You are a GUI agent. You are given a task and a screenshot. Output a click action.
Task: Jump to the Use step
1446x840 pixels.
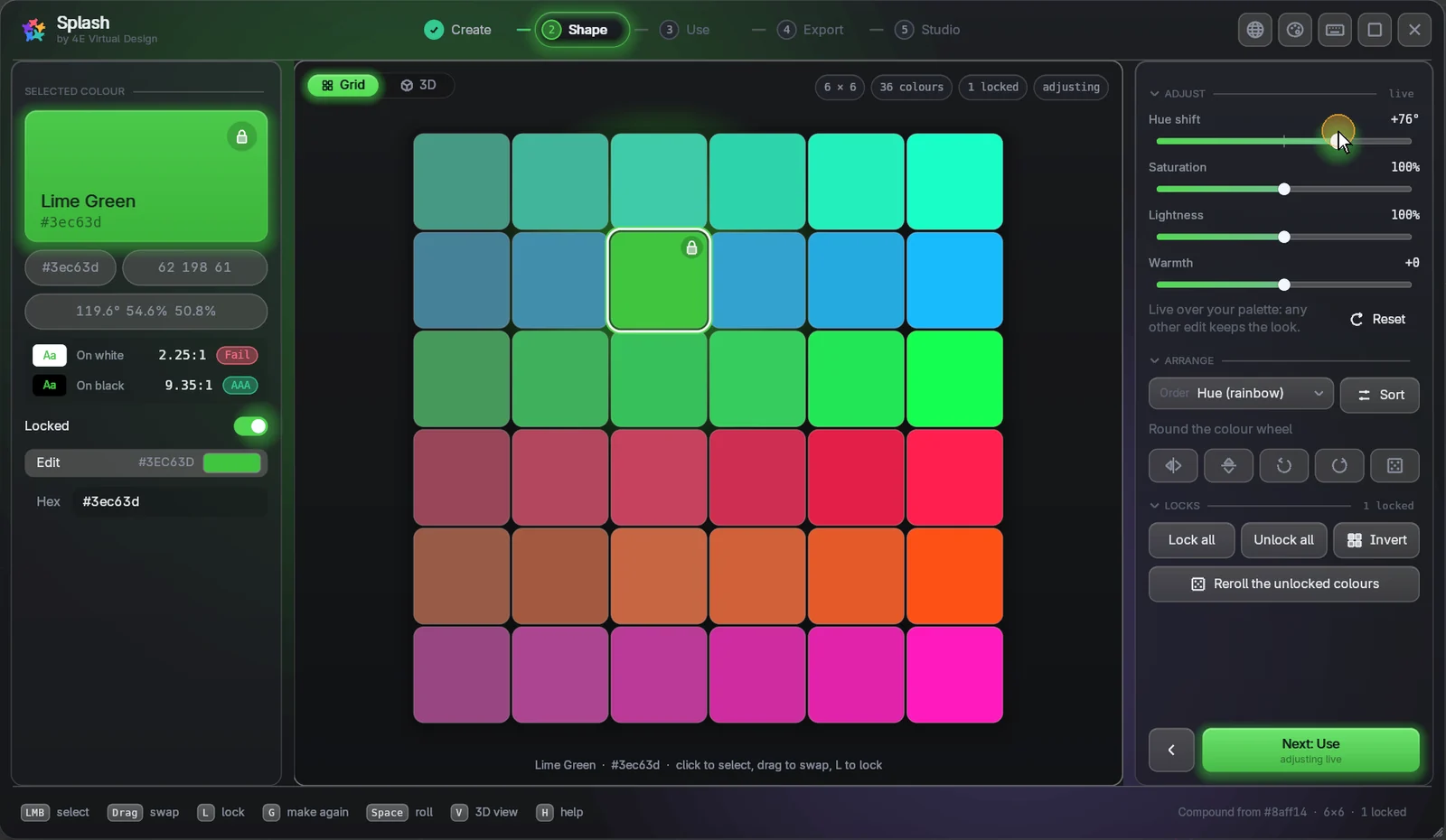coord(685,30)
